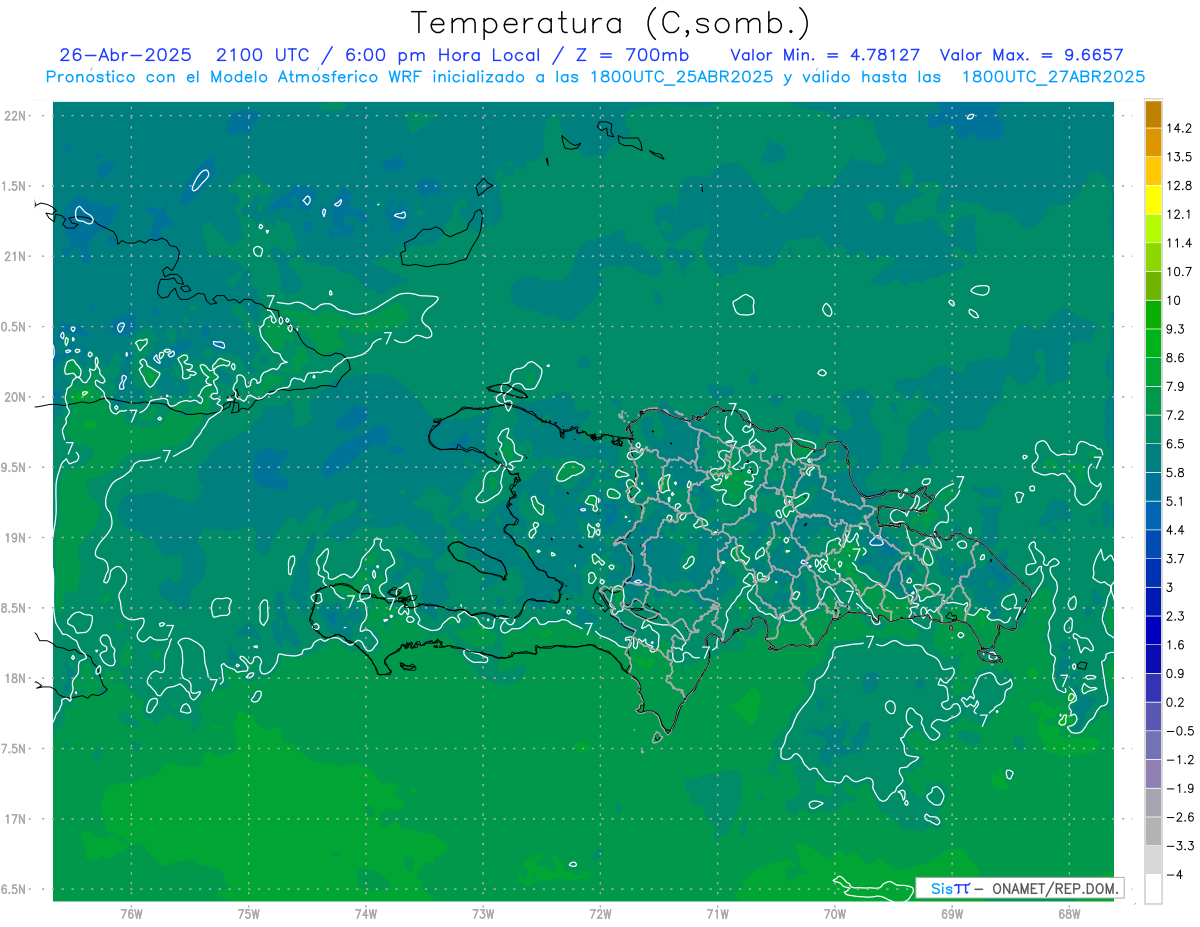The image size is (1200, 927).
Task: Click the '74W' longitude label
Action: (366, 912)
